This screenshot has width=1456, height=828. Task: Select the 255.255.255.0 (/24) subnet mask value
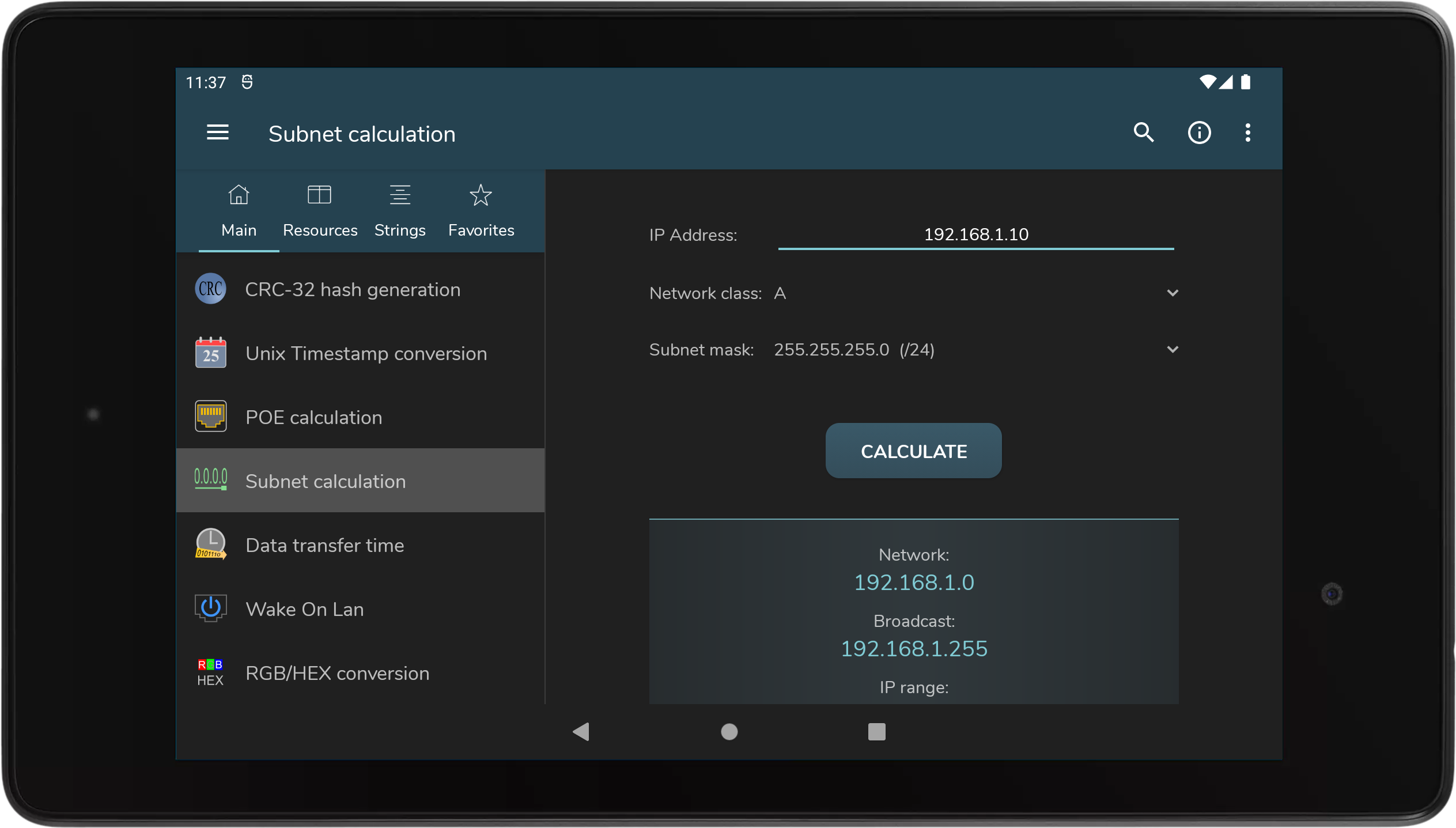(854, 350)
